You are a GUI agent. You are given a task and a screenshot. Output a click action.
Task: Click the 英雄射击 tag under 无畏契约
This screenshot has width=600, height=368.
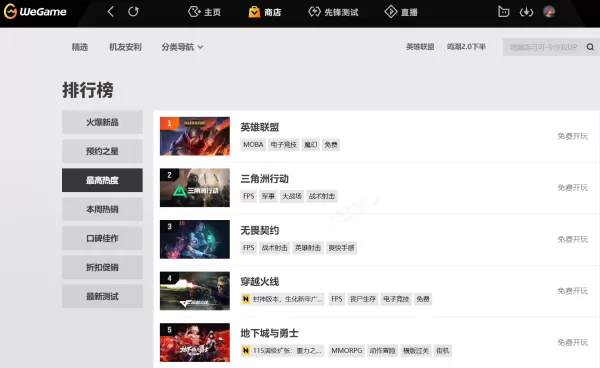pyautogui.click(x=308, y=248)
